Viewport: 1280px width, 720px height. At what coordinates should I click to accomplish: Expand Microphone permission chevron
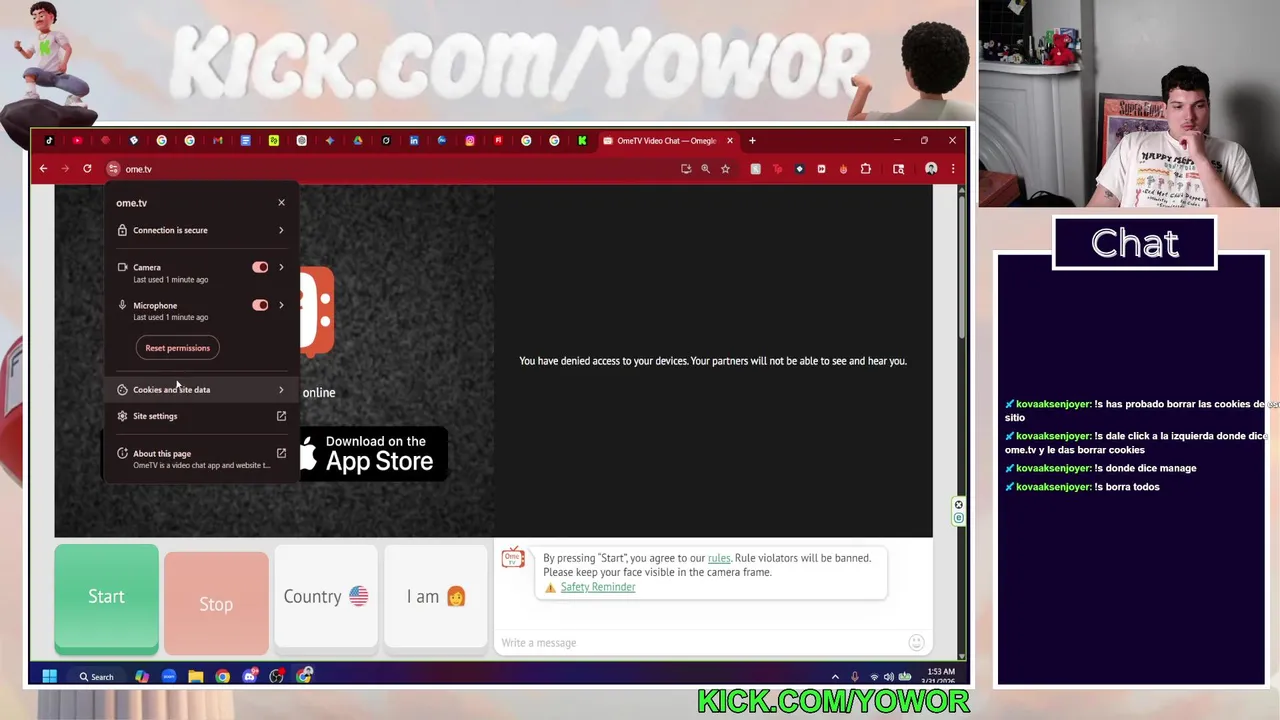tap(281, 305)
